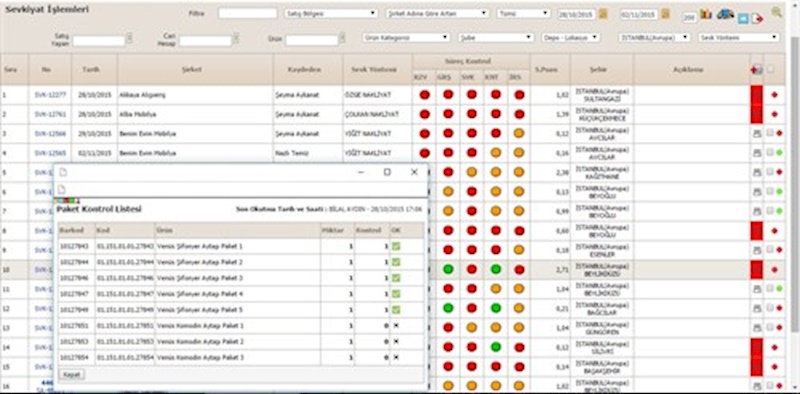Screen dimensions: 800x394
Task: Open calendar picker beside start date 28/10/2015
Action: tap(603, 14)
